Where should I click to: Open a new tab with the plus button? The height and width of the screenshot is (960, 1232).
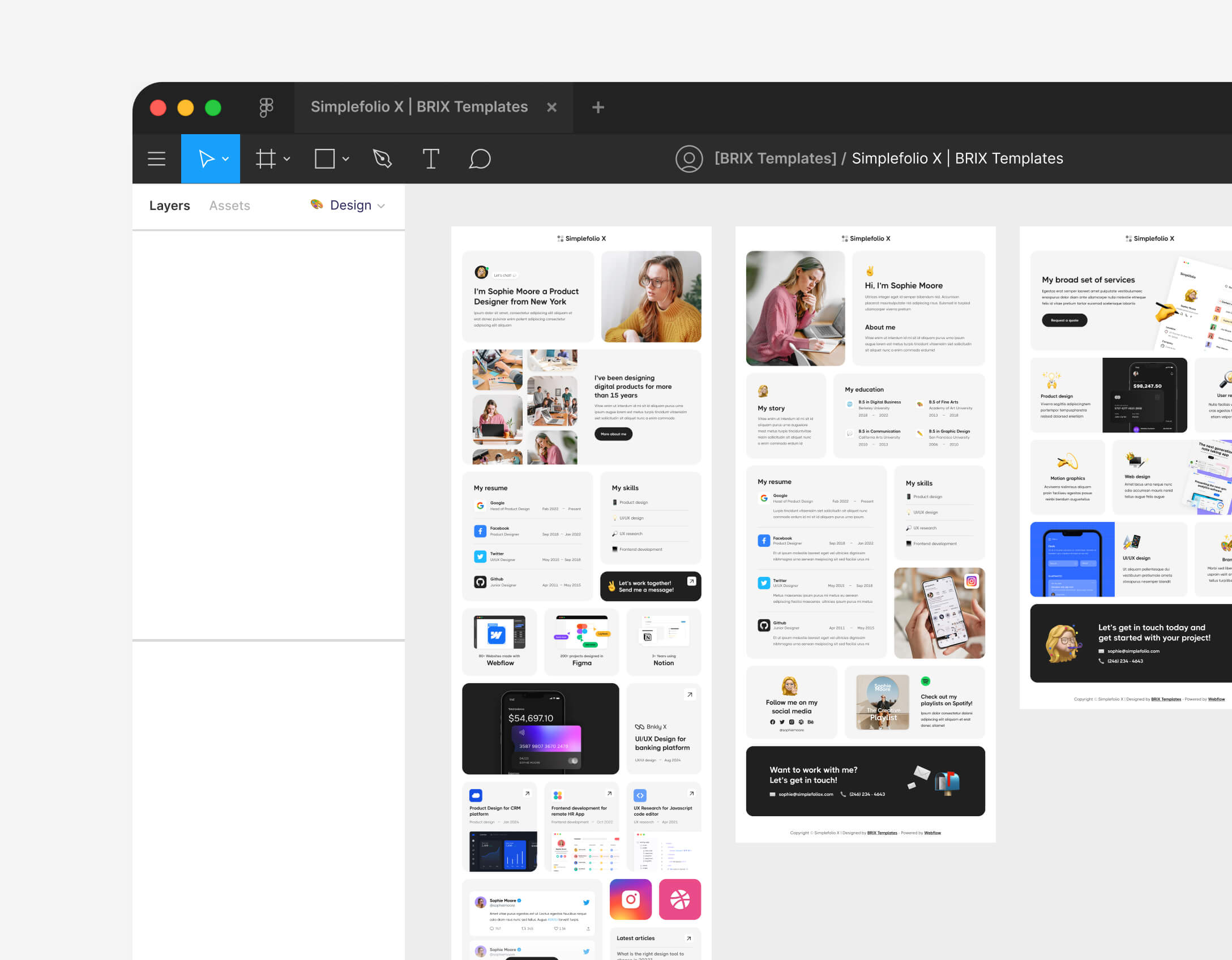click(x=598, y=106)
